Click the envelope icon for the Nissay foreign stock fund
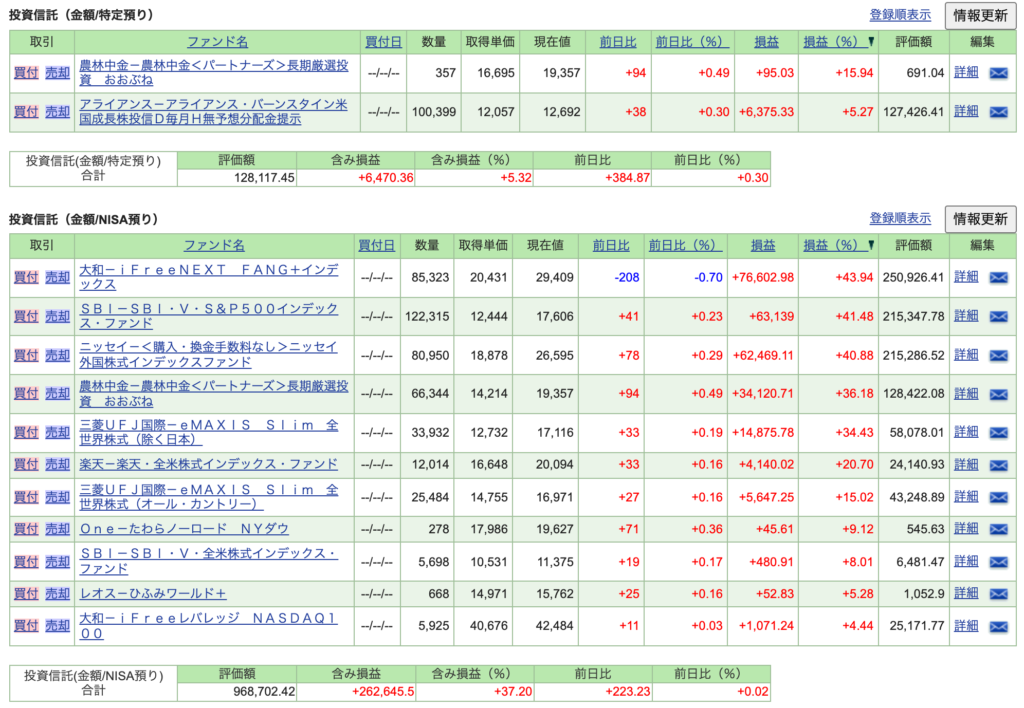Screen dimensions: 1024x708 [998, 356]
